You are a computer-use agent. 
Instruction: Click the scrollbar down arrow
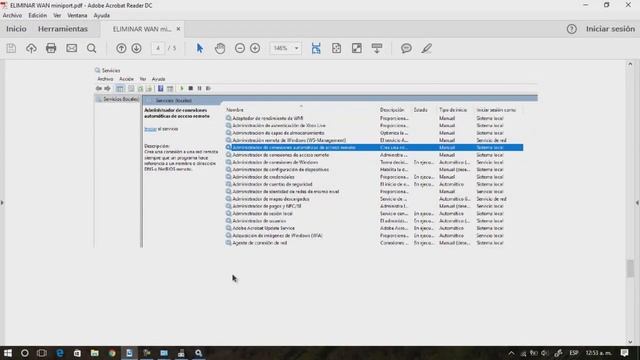click(x=630, y=342)
